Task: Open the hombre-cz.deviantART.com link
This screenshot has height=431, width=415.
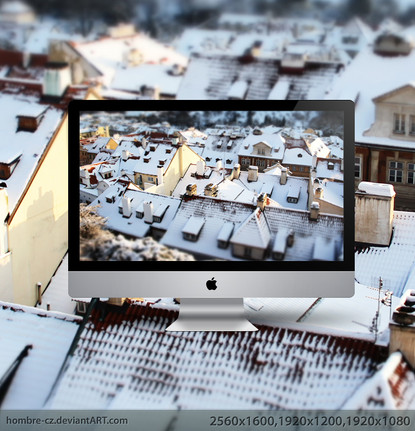Action: tap(67, 420)
